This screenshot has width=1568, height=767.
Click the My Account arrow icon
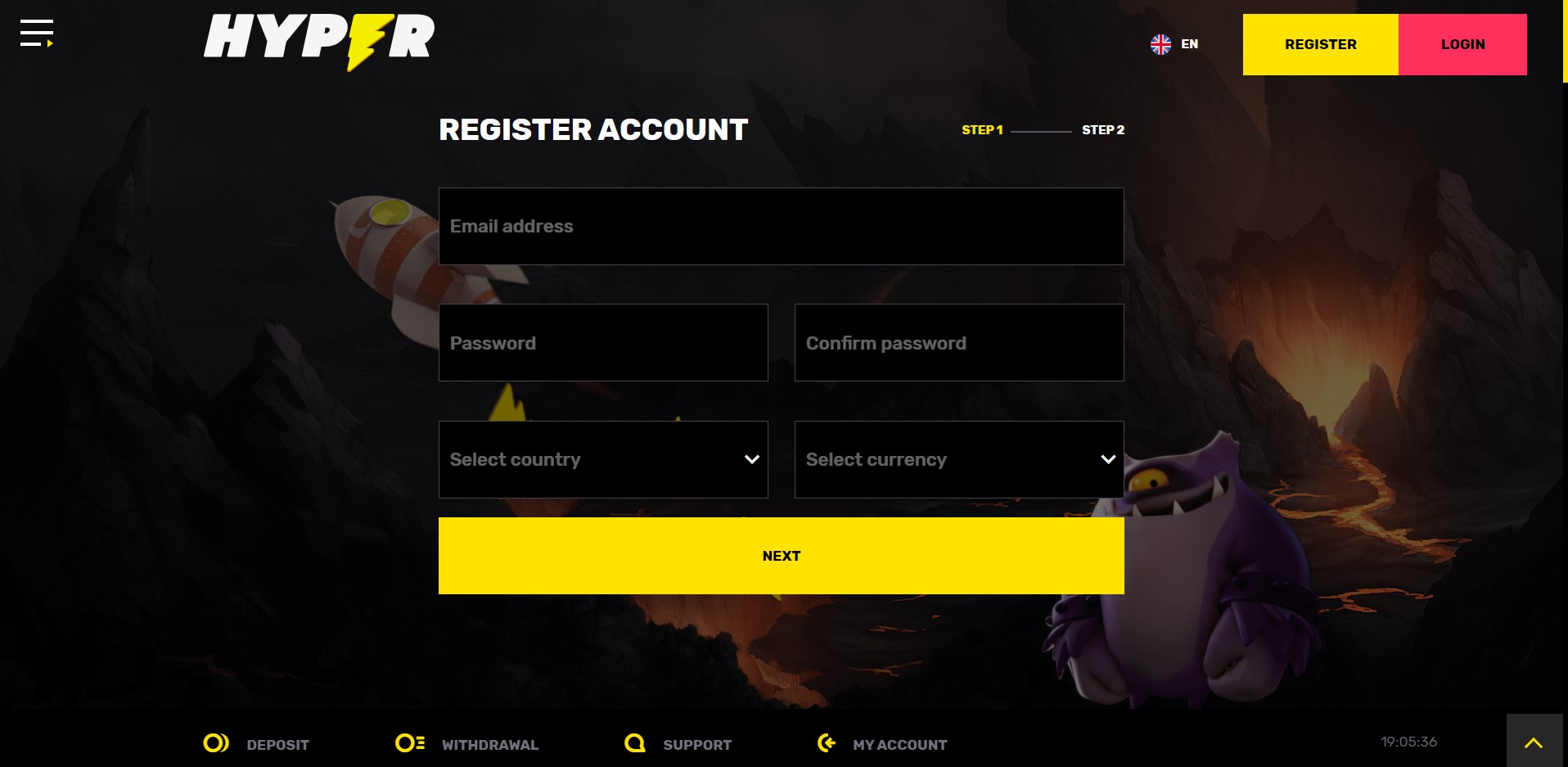[x=827, y=743]
